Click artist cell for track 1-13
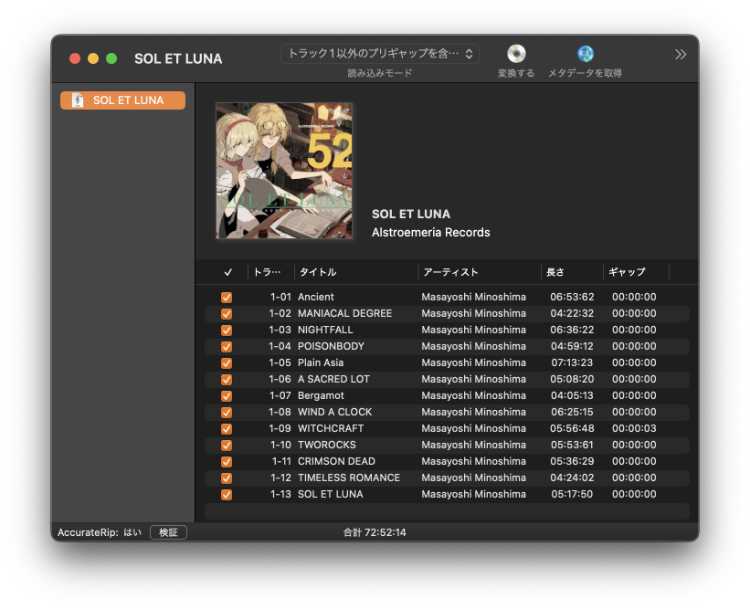 [x=474, y=494]
